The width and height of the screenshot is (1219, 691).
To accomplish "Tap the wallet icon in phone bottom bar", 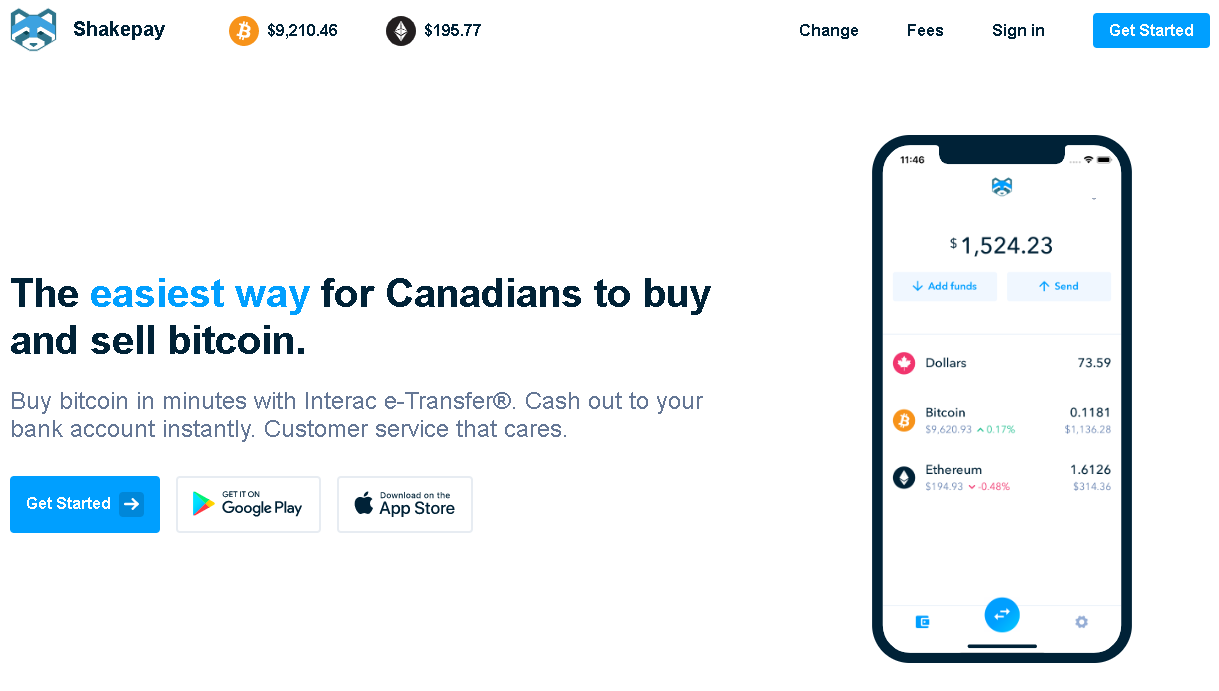I will [923, 622].
